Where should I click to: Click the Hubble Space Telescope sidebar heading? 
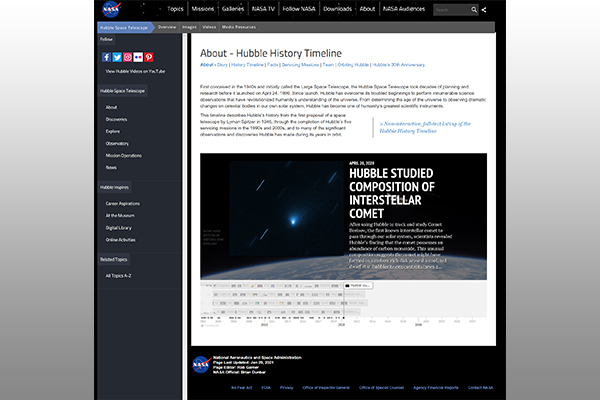pyautogui.click(x=122, y=91)
